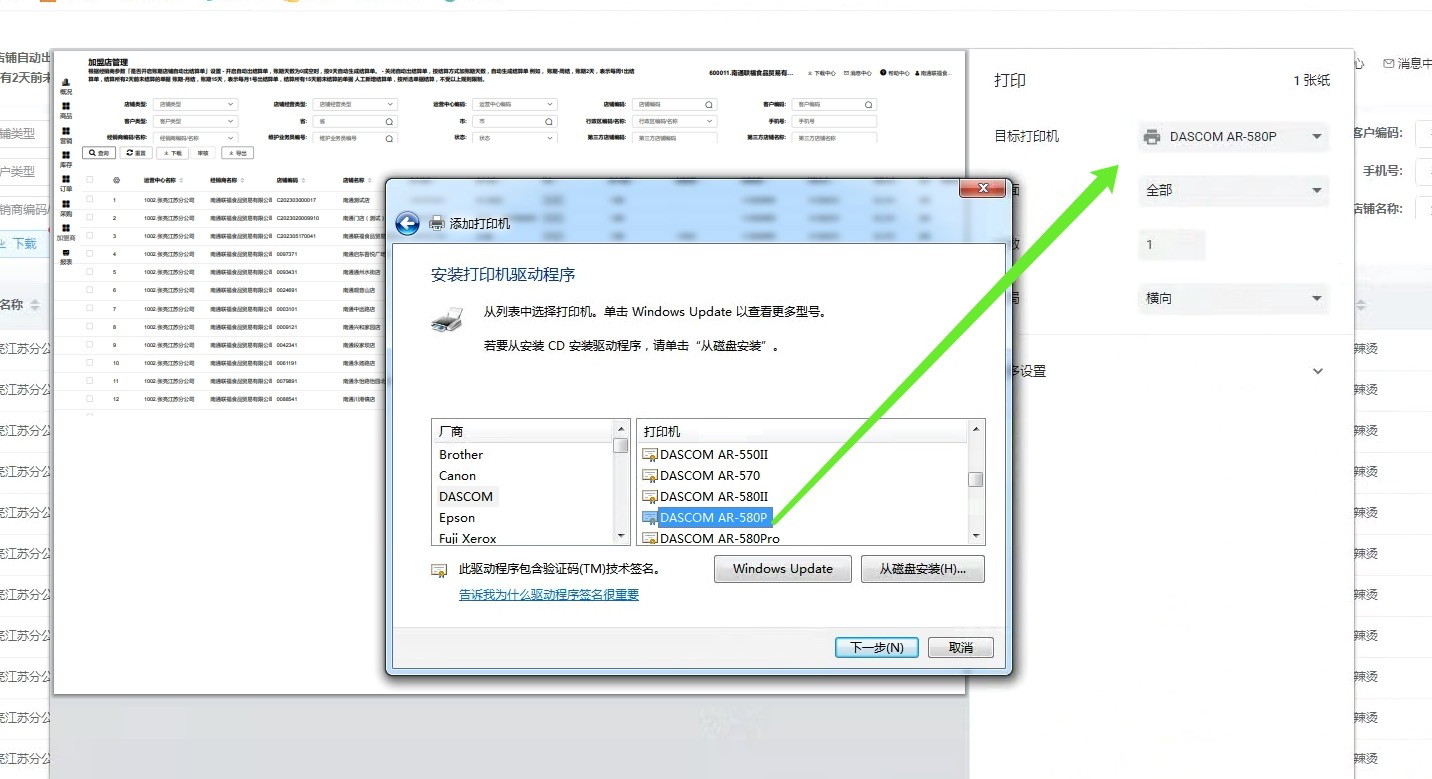1432x779 pixels.
Task: Open the 全部 pages dropdown in print panel
Action: pos(1233,190)
